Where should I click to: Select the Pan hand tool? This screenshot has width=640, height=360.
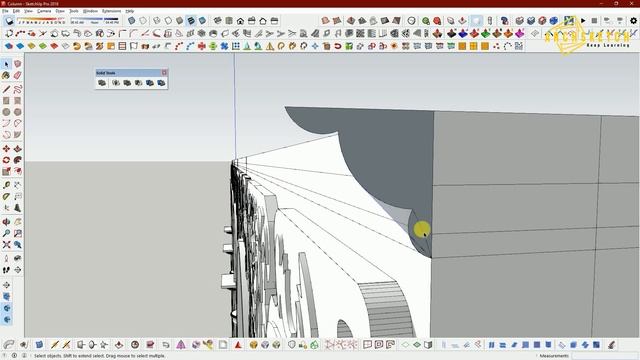(x=18, y=222)
